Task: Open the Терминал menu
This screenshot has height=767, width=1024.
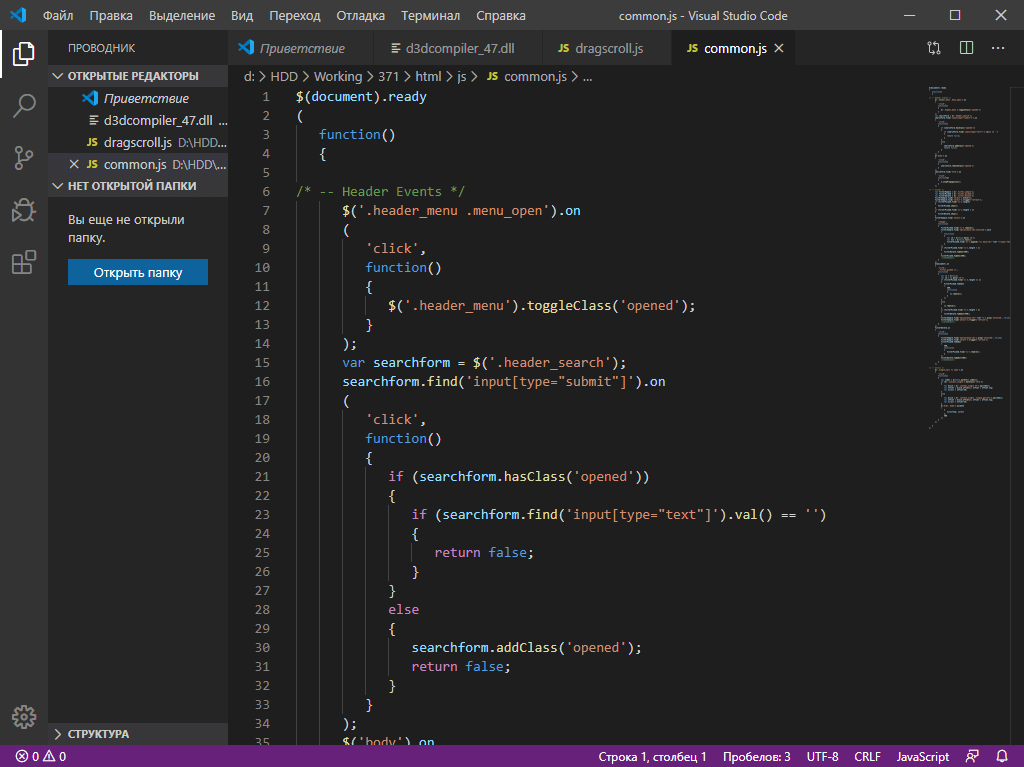Action: point(430,16)
